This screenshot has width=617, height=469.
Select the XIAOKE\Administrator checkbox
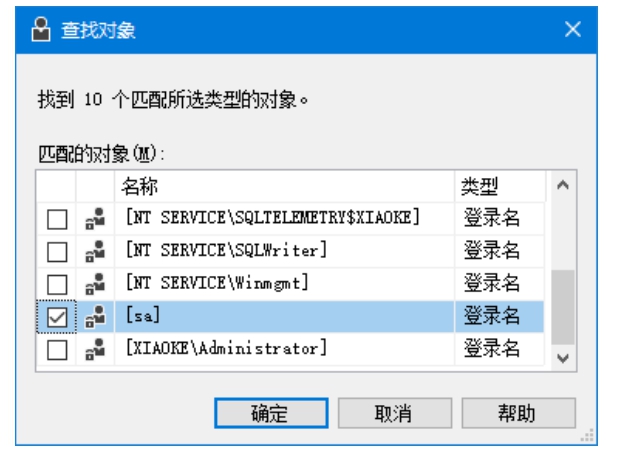point(57,350)
